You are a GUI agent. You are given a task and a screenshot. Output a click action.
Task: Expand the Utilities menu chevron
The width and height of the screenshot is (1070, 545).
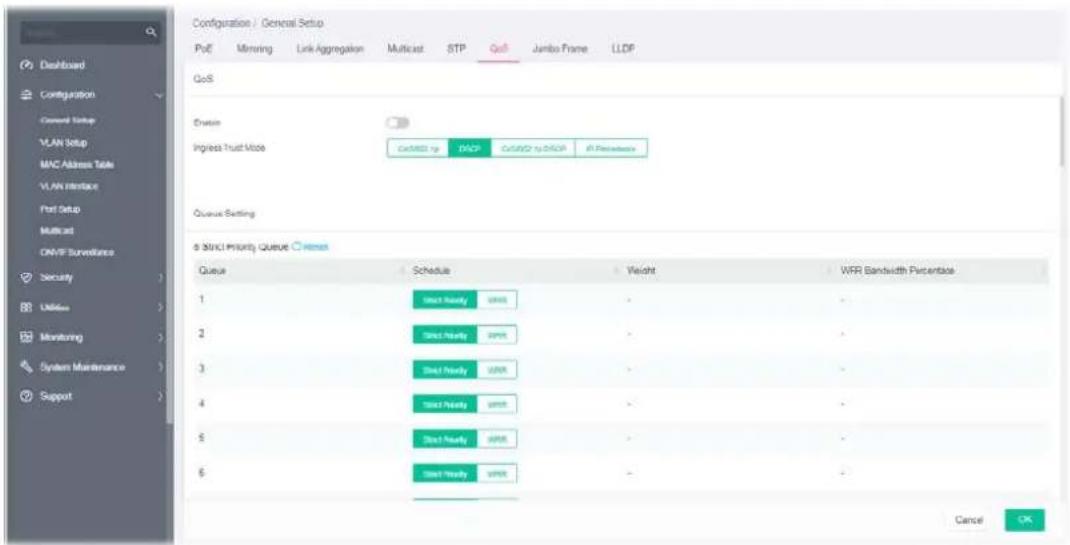coord(160,308)
